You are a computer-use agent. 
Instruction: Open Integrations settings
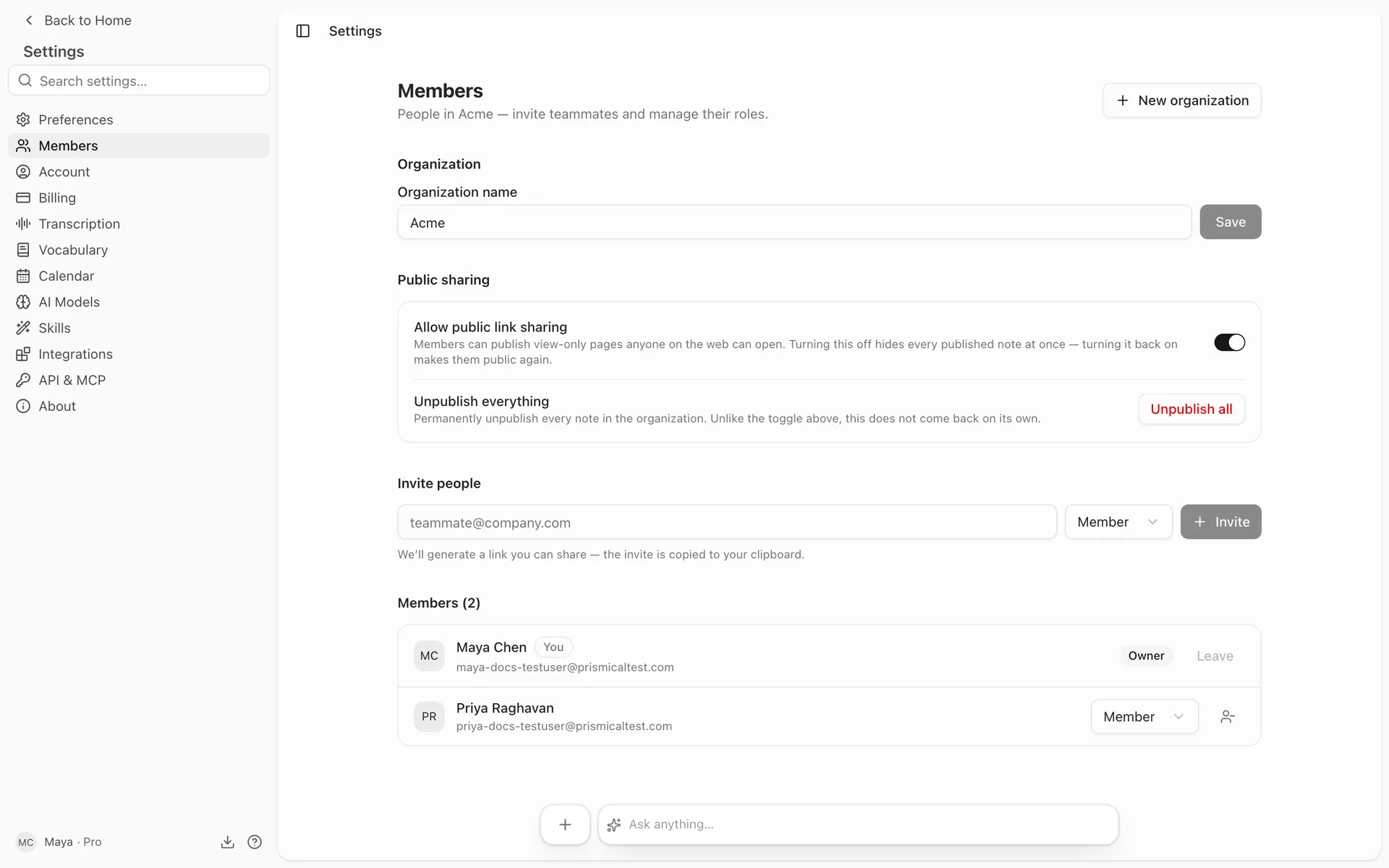point(139,354)
